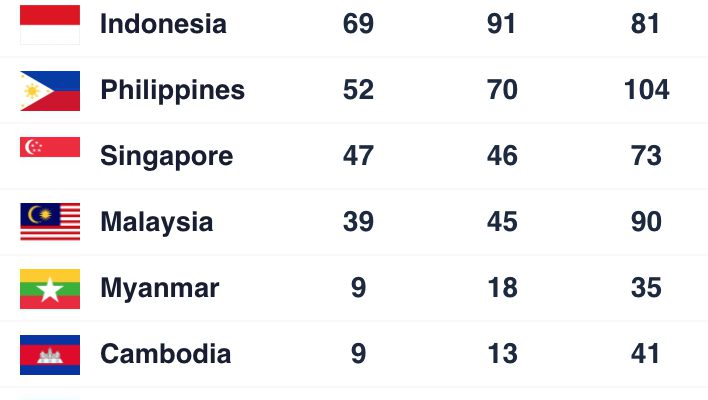Click the Indonesia flag icon
This screenshot has height=400, width=708.
click(x=50, y=25)
